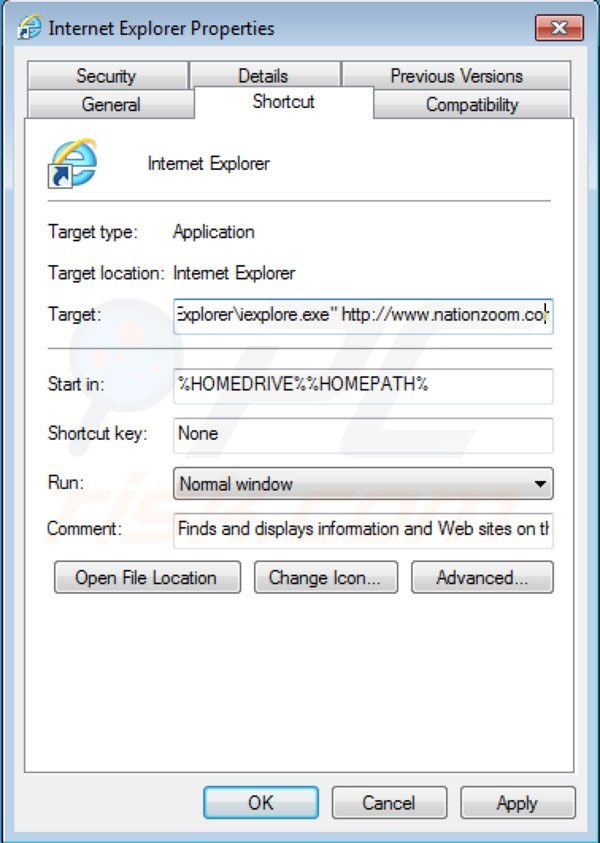Confirm with the OK button
The image size is (600, 843).
(261, 803)
